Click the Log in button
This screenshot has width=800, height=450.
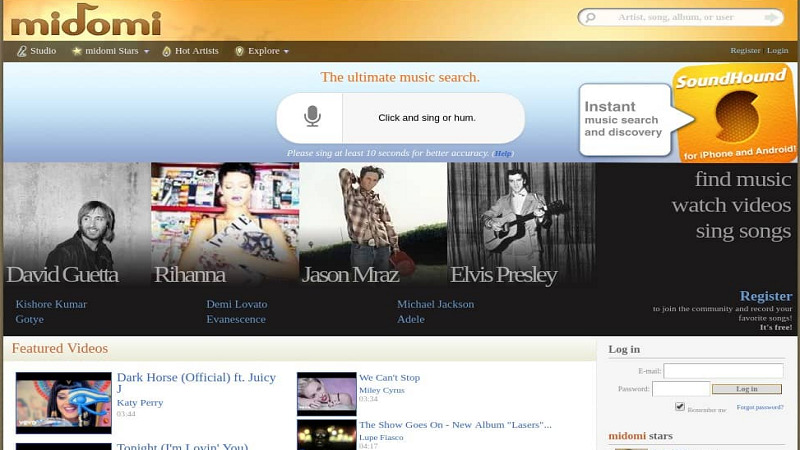[x=746, y=389]
